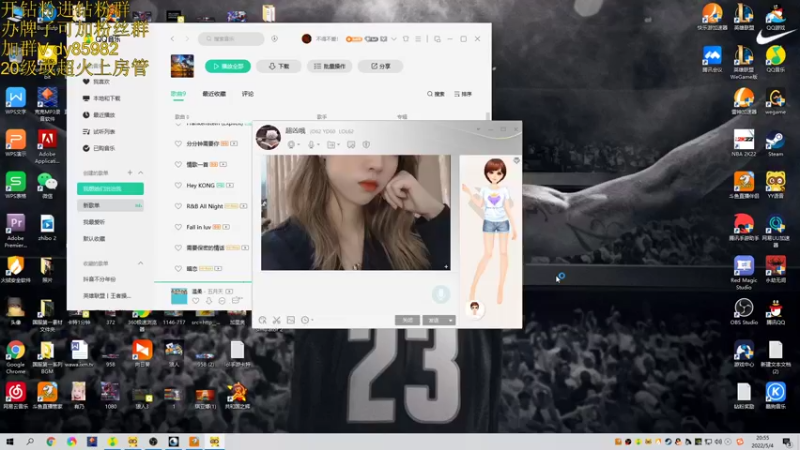Like the song R&B All Night
Viewport: 800px width, 450px height.
(x=178, y=206)
